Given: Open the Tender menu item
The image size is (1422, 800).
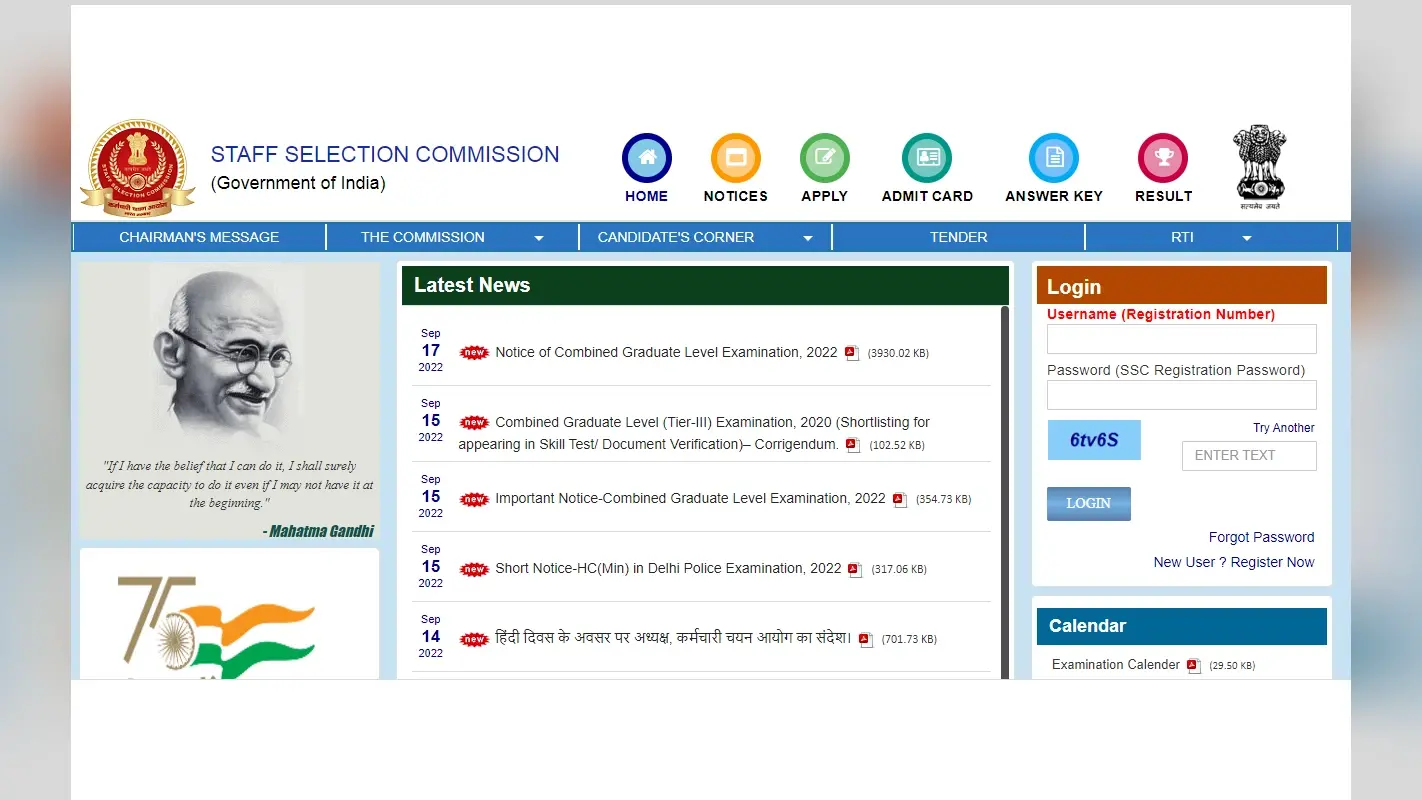Looking at the screenshot, I should (x=958, y=237).
